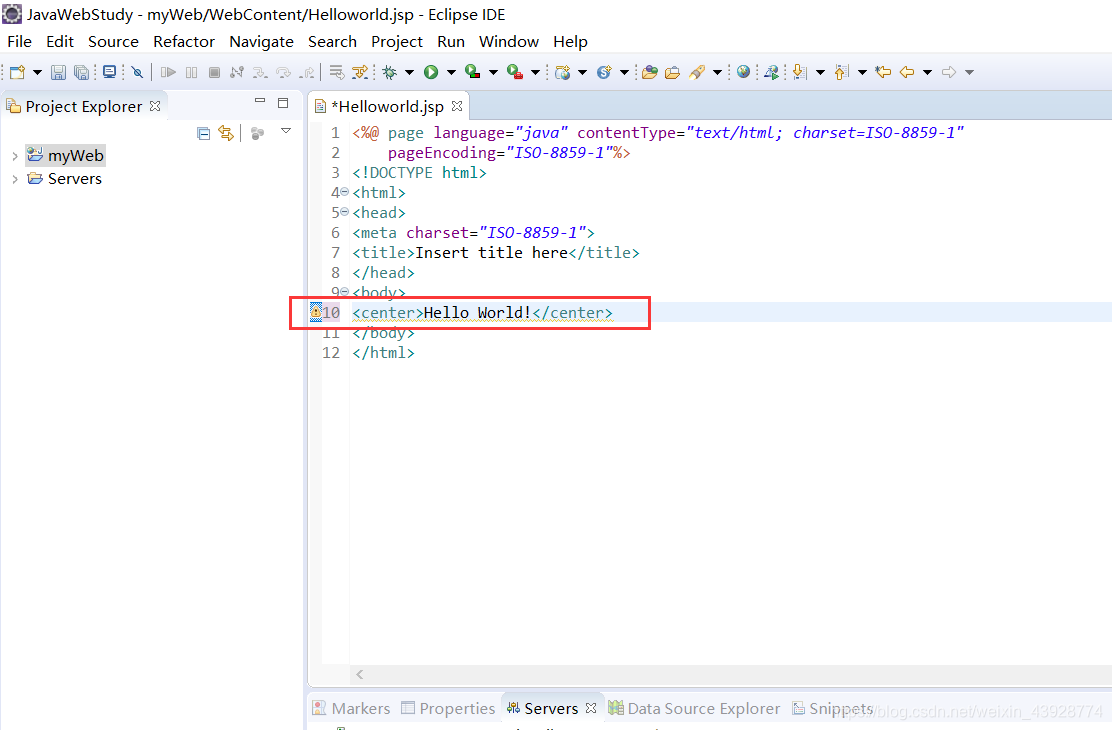
Task: Switch to the Properties tab
Action: click(x=448, y=708)
